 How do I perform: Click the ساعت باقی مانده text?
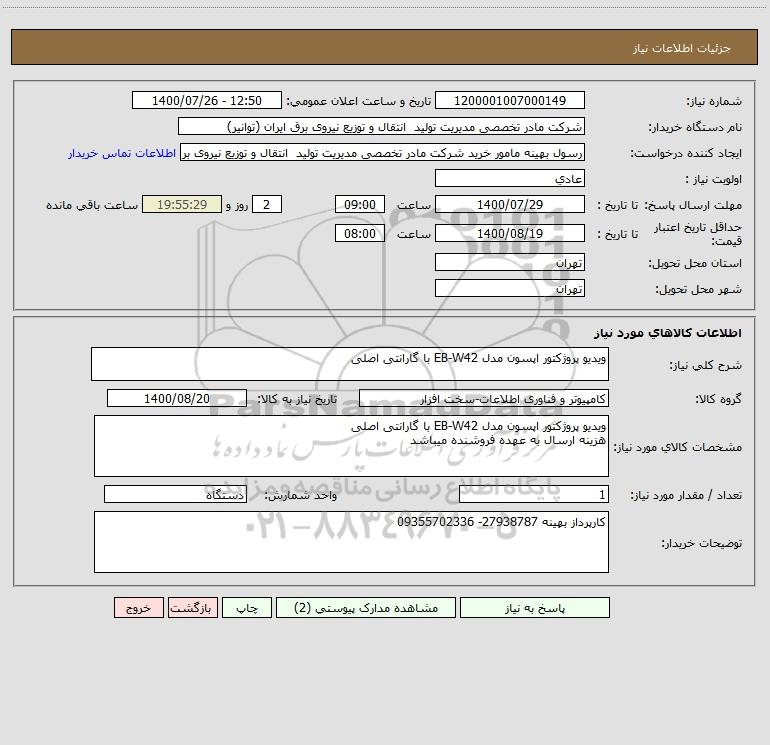pyautogui.click(x=92, y=205)
